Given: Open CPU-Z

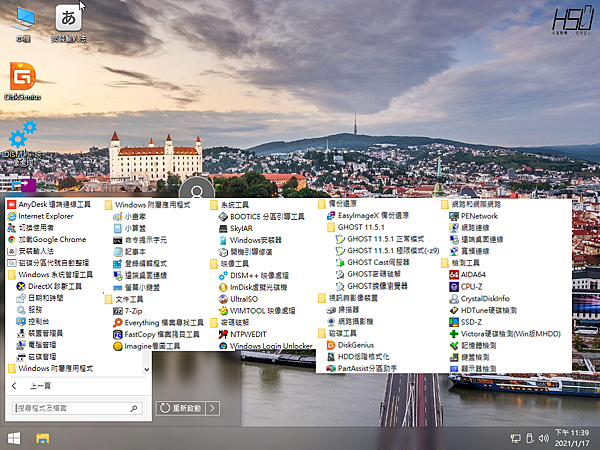Looking at the screenshot, I should tap(465, 286).
